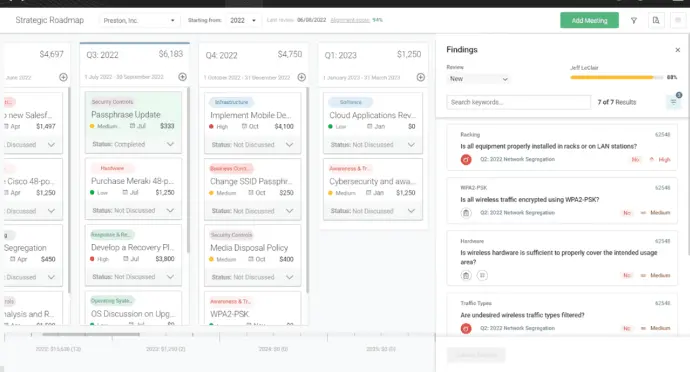Click the 2023 total on timeline
This screenshot has width=690, height=372.
pos(165,349)
